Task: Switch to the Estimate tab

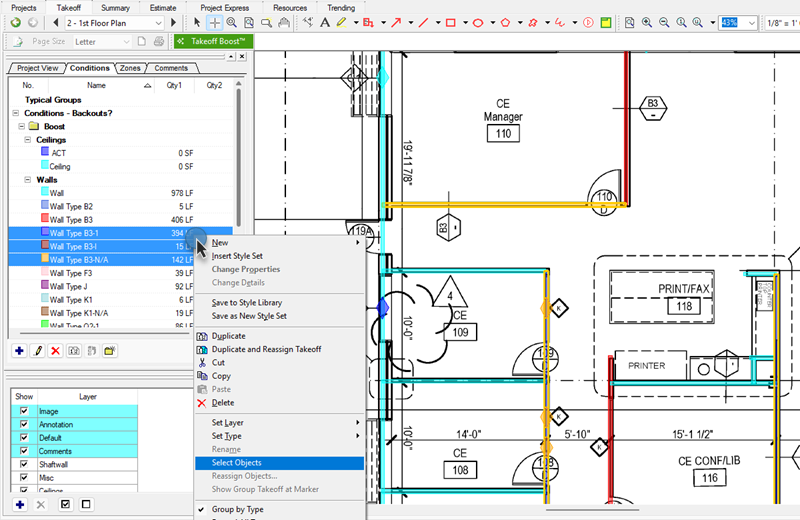Action: 163,7
